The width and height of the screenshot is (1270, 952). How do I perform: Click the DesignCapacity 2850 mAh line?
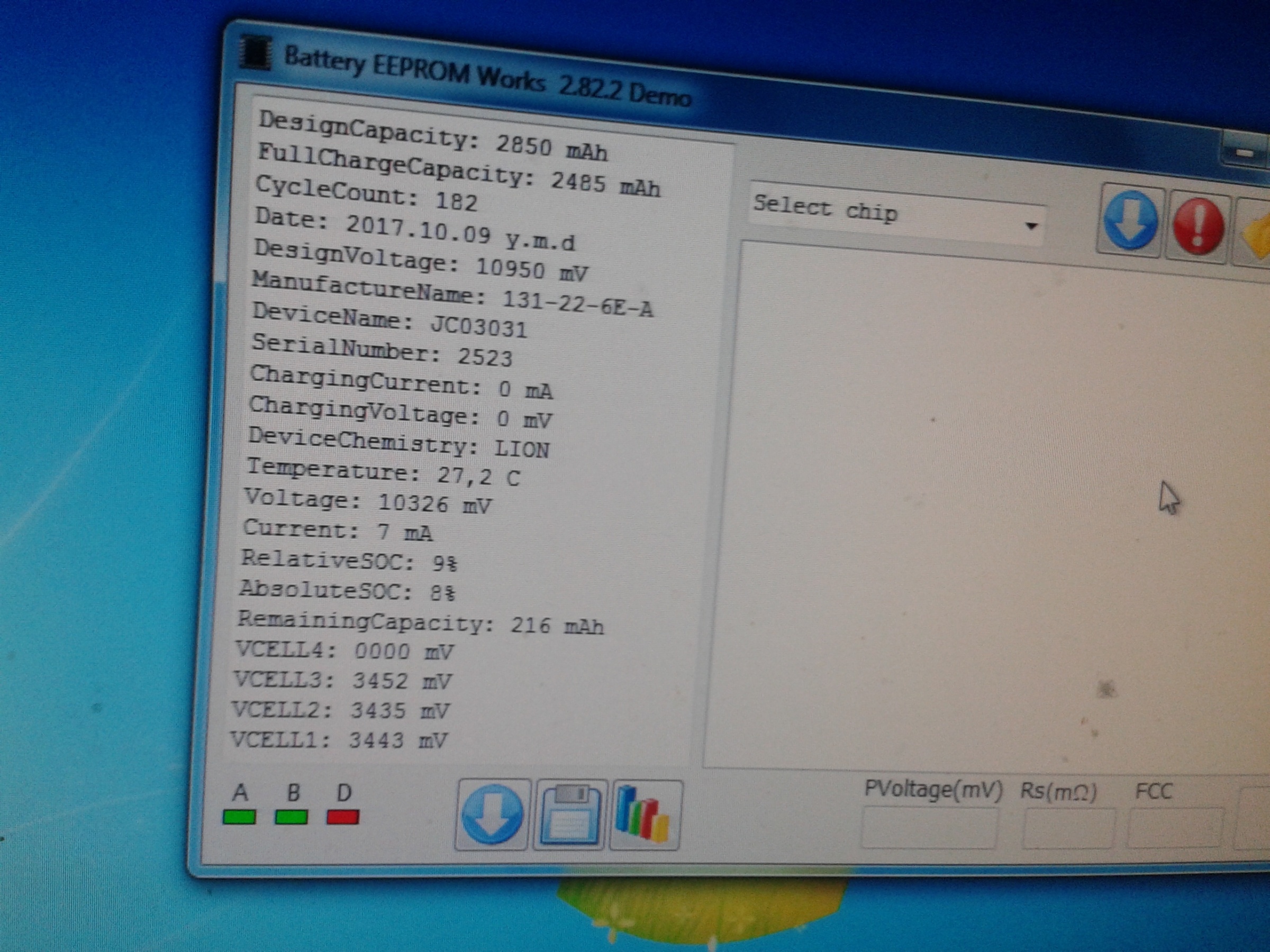click(x=432, y=135)
